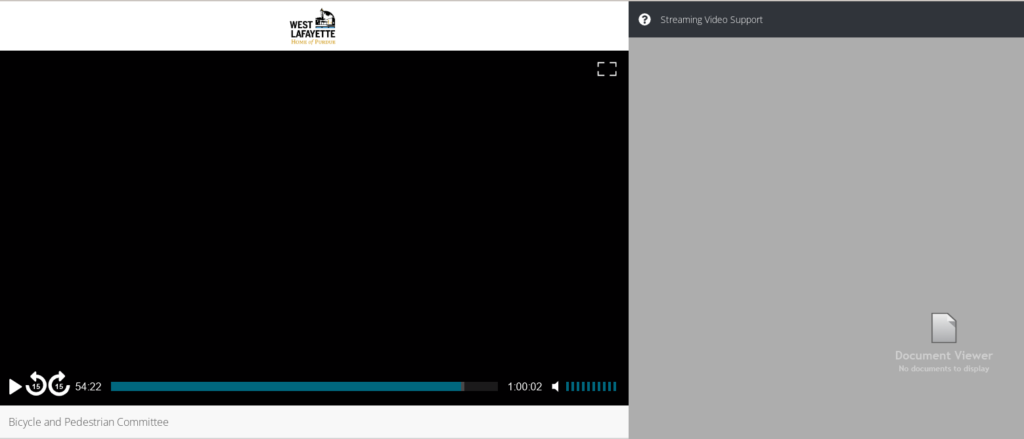The height and width of the screenshot is (439, 1024).
Task: Click the West Lafayette logo
Action: pos(313,27)
